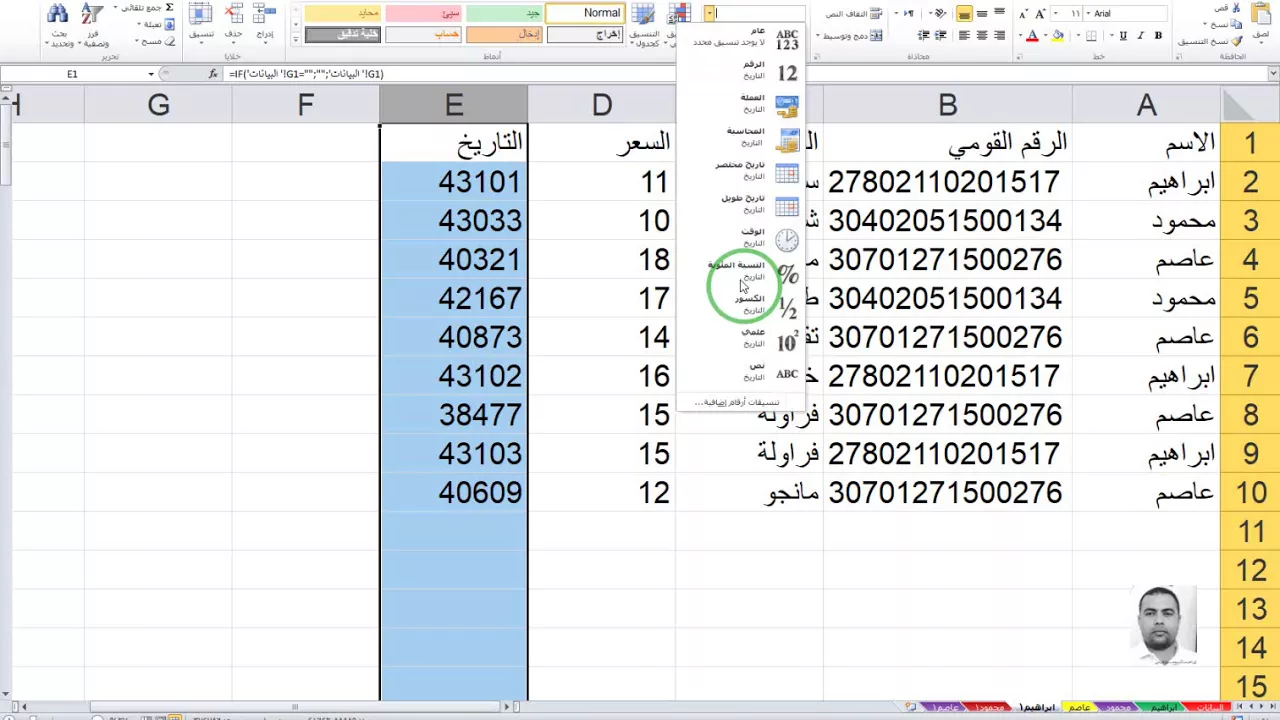Toggle align text right
1280x720 pixels.
pyautogui.click(x=999, y=36)
